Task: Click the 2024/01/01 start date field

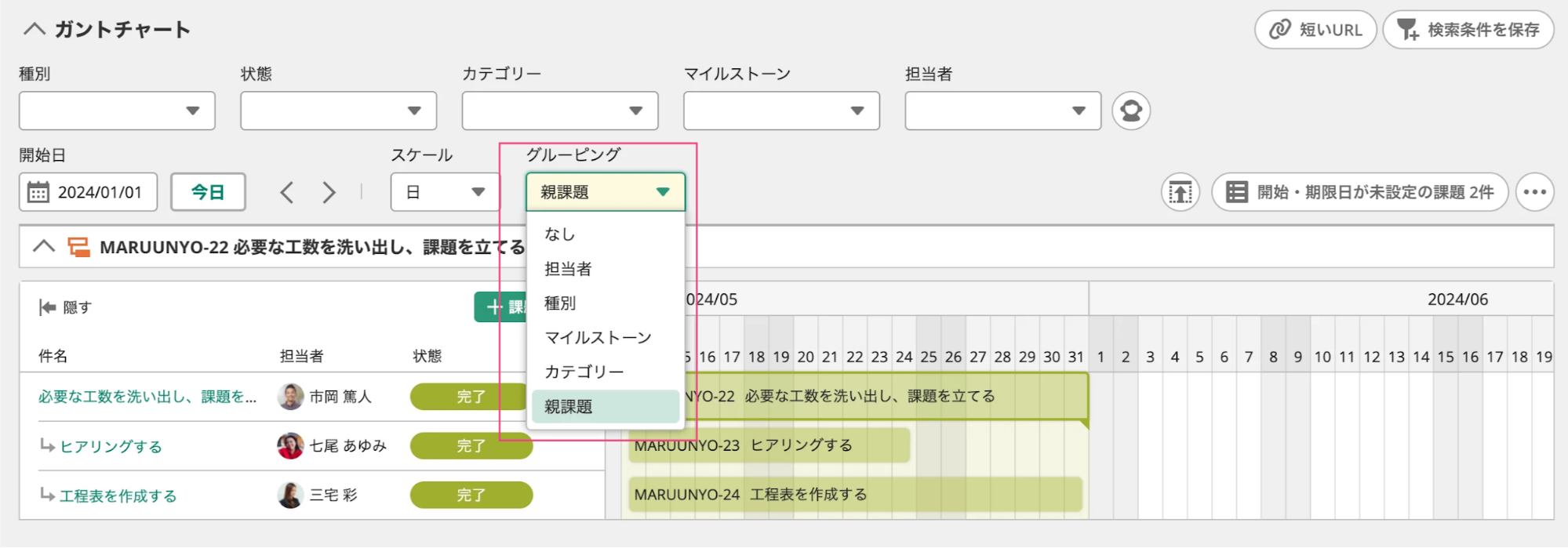Action: tap(88, 192)
